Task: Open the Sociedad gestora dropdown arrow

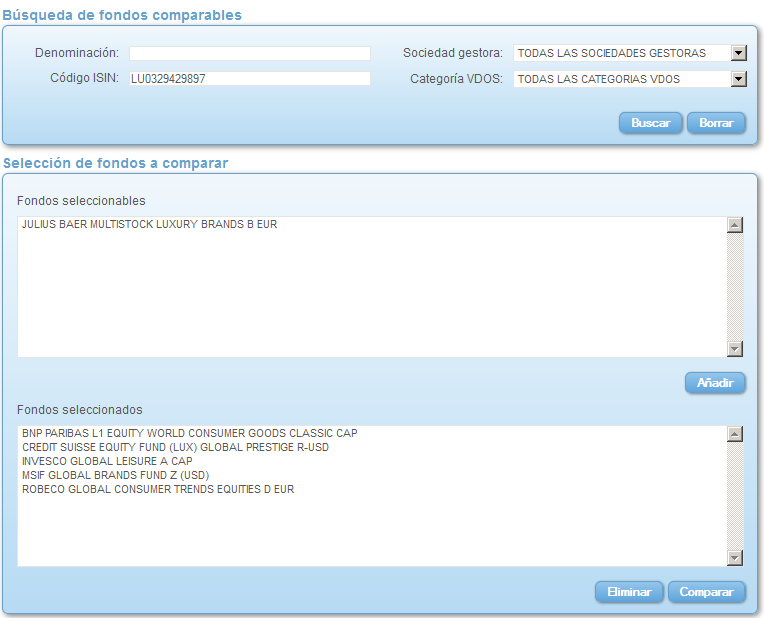Action: point(739,53)
